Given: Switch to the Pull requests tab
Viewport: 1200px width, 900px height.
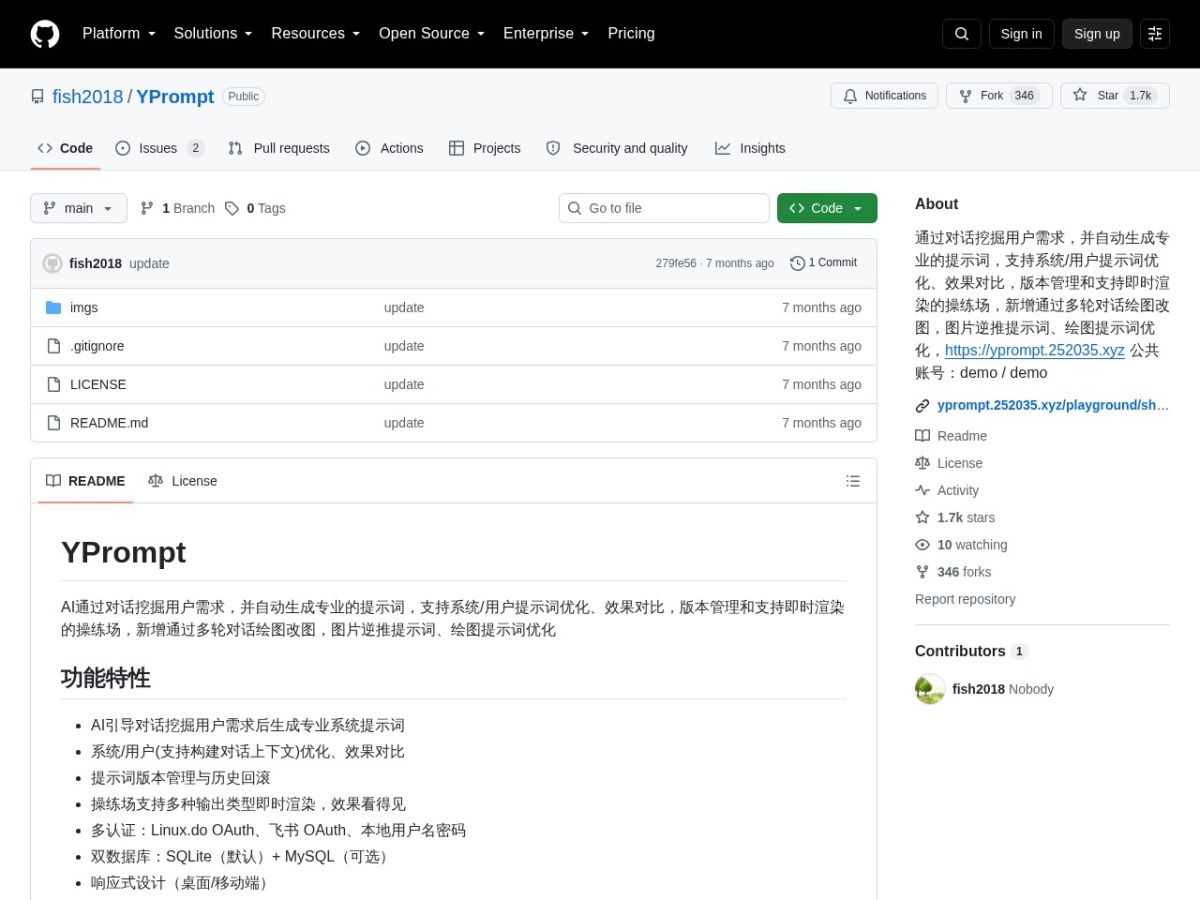Looking at the screenshot, I should 279,148.
